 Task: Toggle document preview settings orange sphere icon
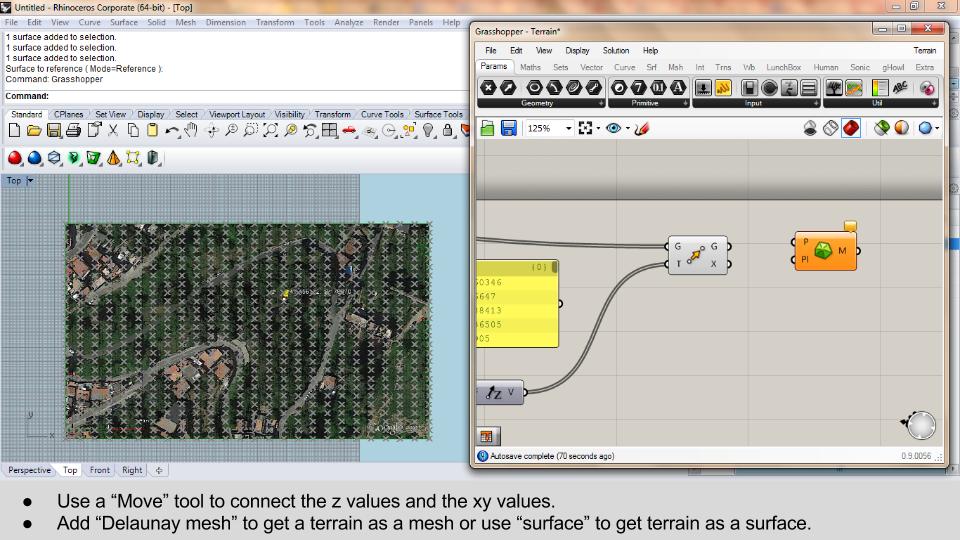902,128
